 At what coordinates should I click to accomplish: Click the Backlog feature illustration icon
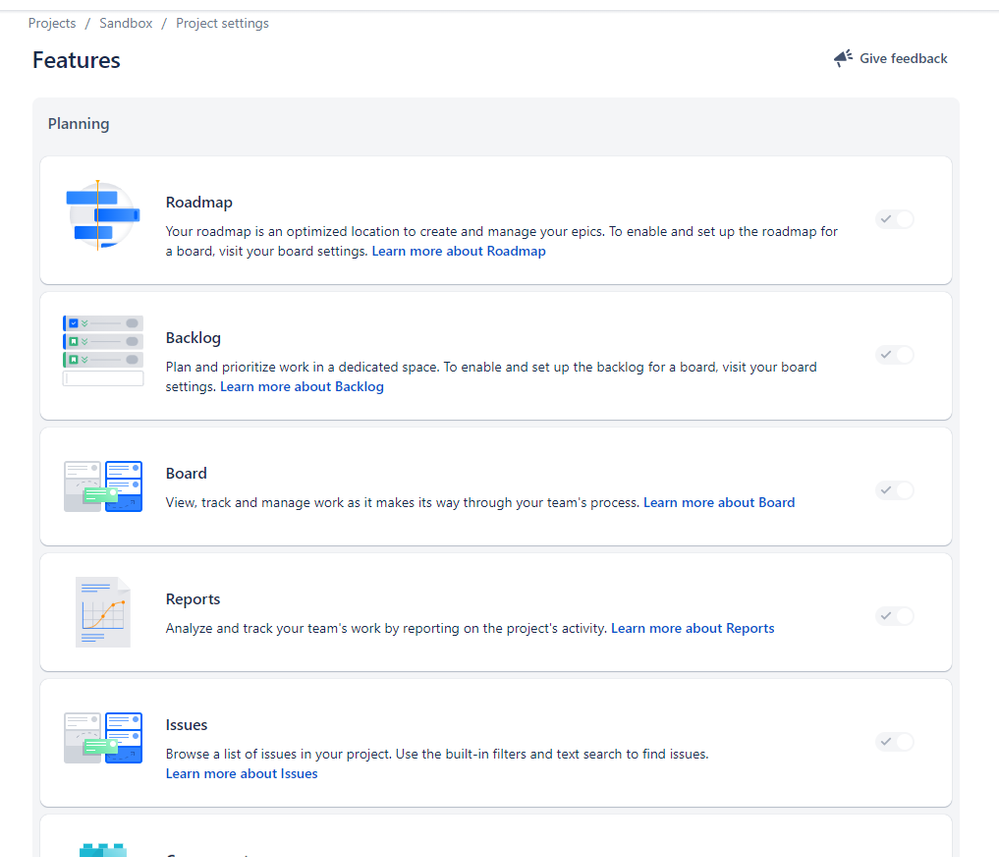(x=103, y=350)
